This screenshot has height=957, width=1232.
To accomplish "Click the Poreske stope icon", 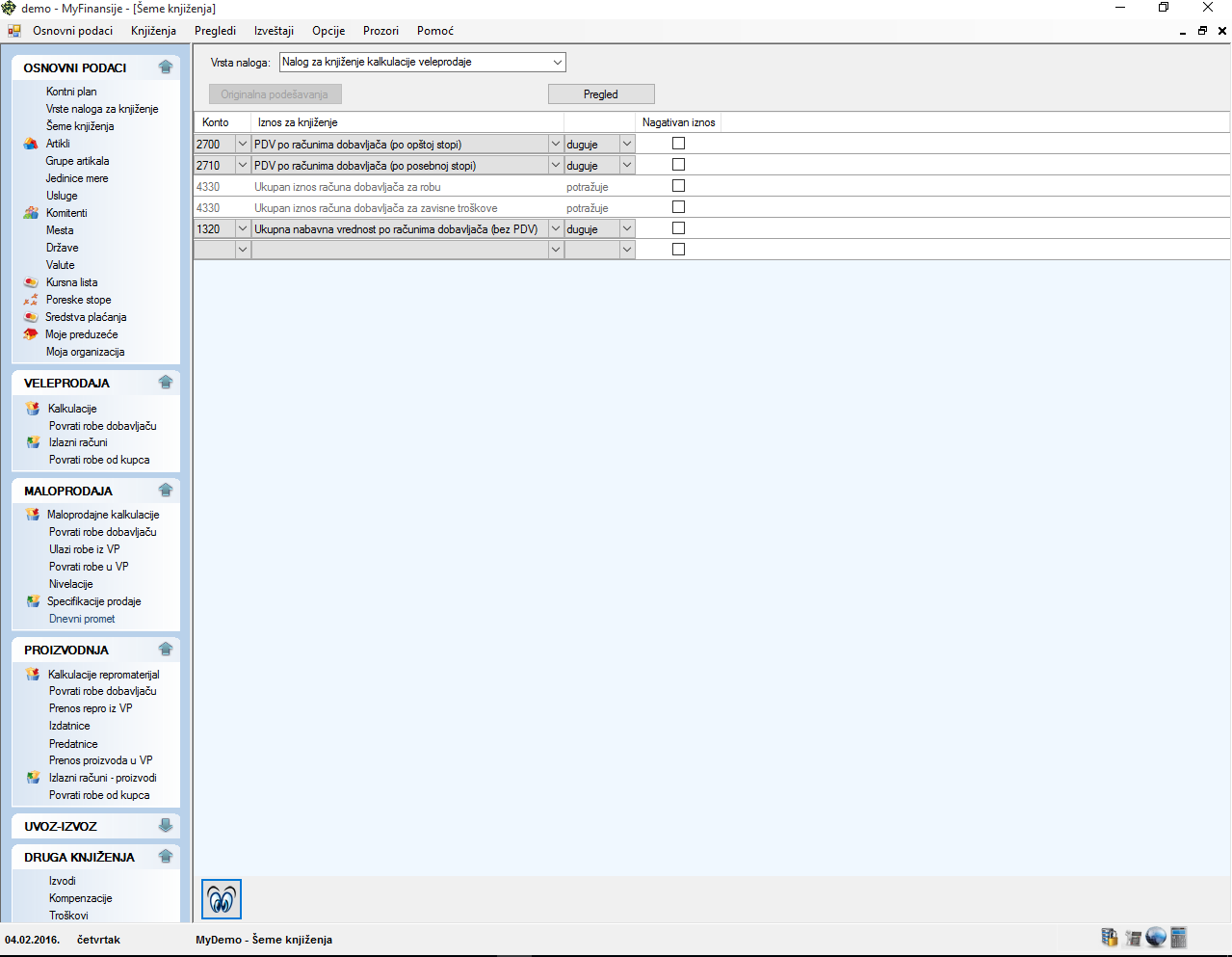I will point(31,300).
